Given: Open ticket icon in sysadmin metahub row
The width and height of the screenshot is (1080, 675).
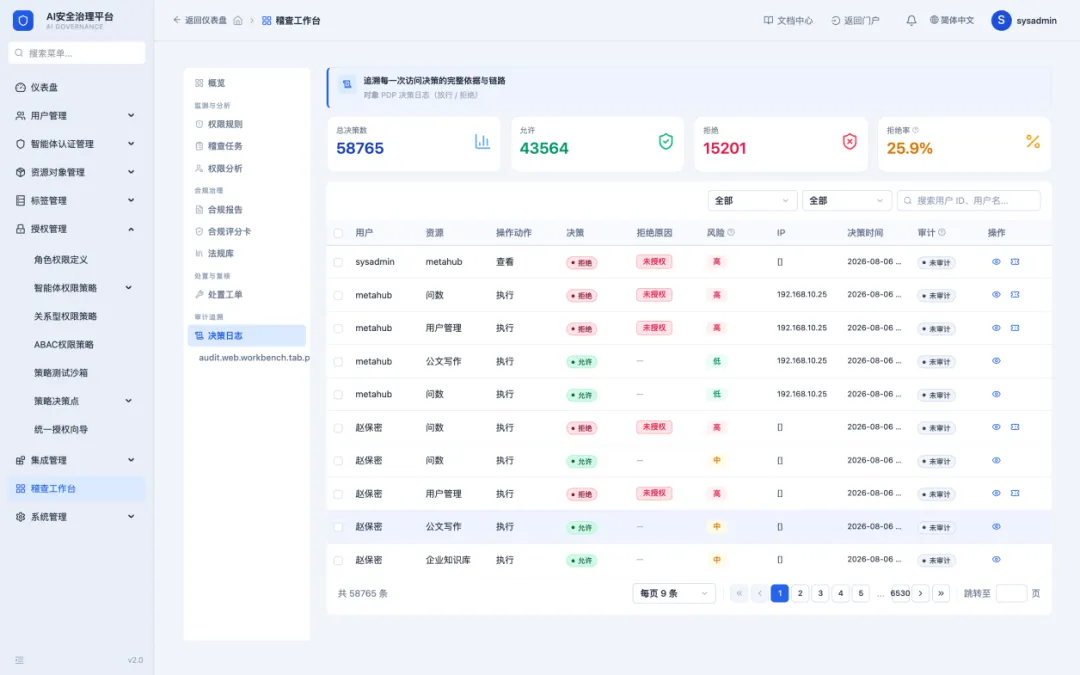Looking at the screenshot, I should point(1015,262).
